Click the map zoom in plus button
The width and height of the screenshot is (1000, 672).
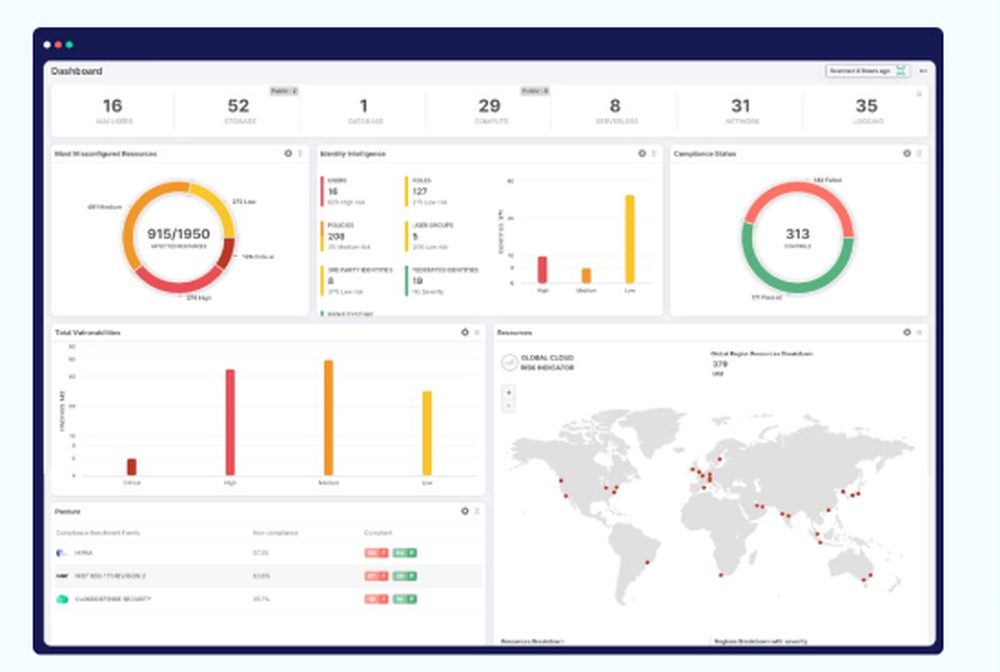coord(509,391)
